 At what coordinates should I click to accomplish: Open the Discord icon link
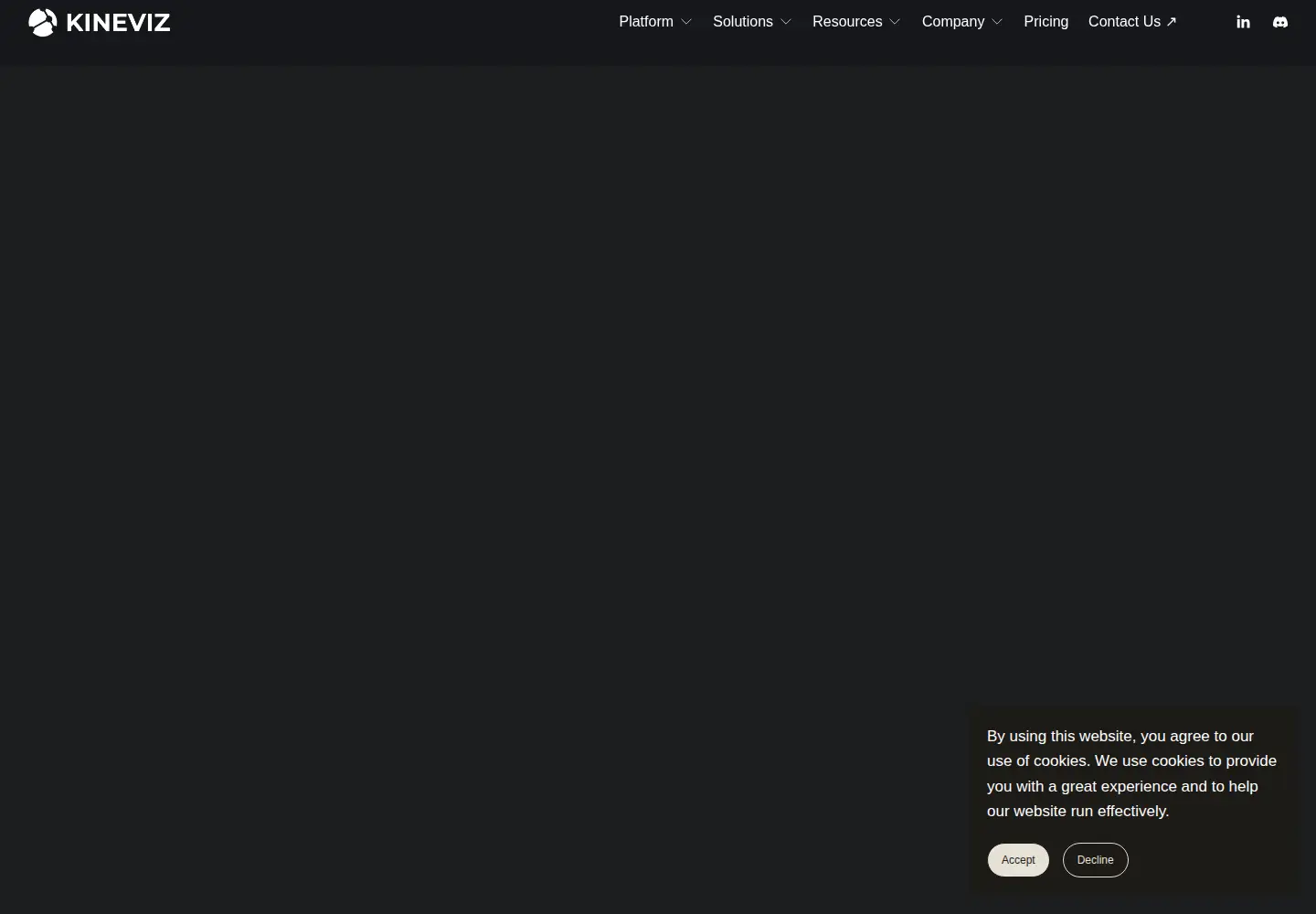pyautogui.click(x=1280, y=22)
